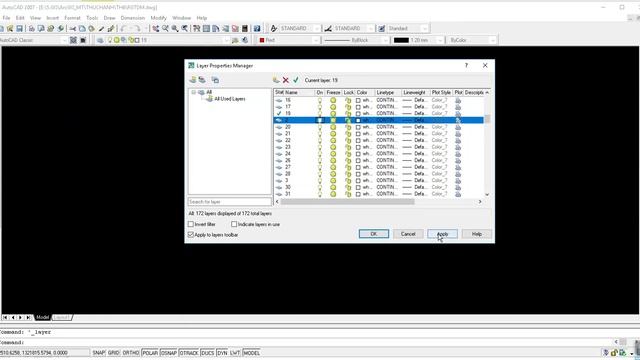Image resolution: width=640 pixels, height=360 pixels.
Task: Click the Text Style icon beside STANDARD
Action: pyautogui.click(x=274, y=29)
